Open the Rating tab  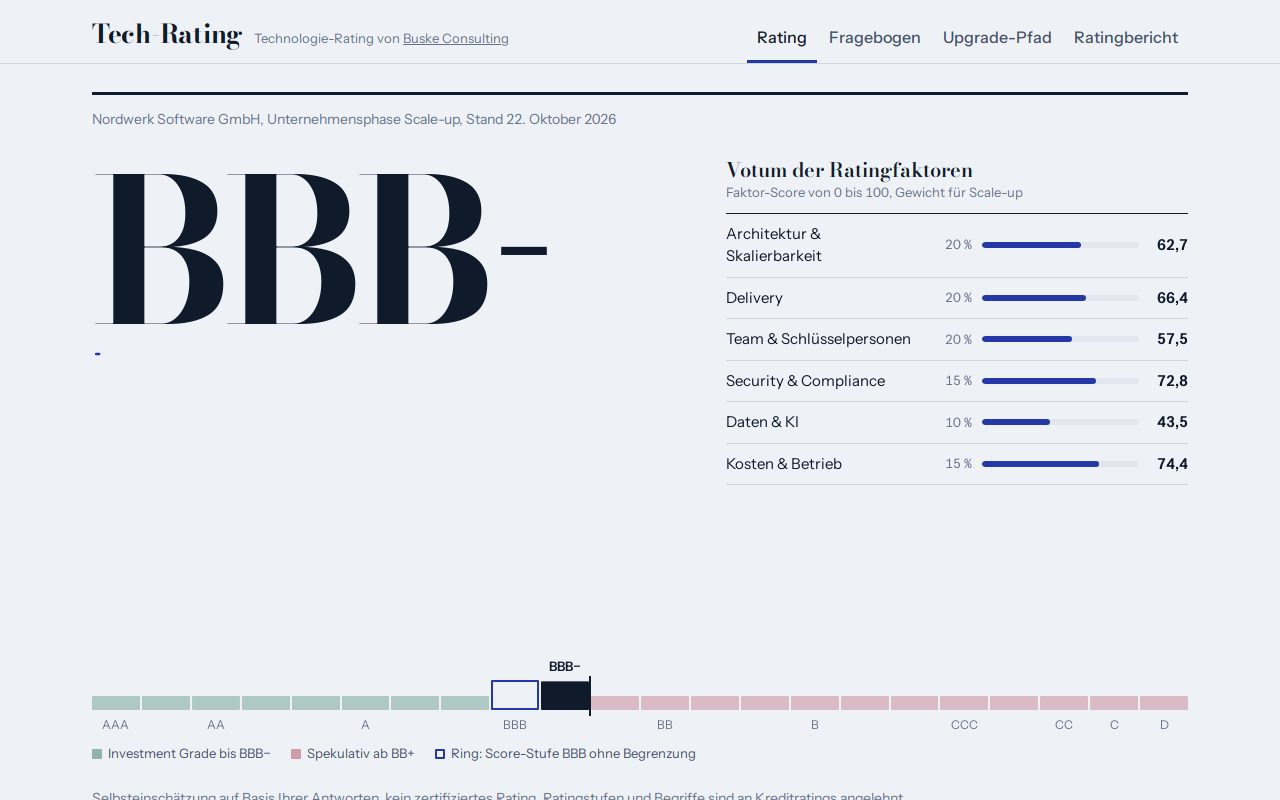(x=782, y=38)
